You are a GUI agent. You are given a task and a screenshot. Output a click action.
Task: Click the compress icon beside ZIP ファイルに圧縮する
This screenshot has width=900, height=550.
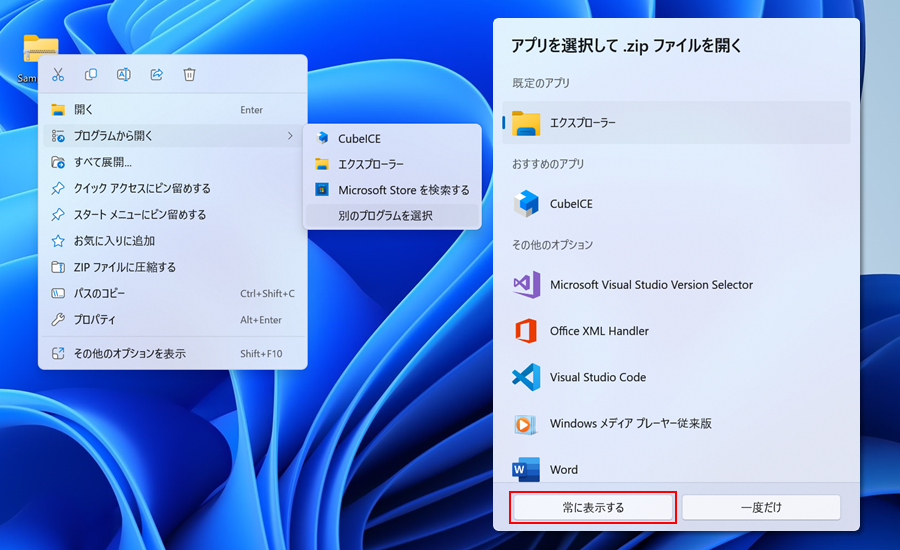click(x=58, y=267)
